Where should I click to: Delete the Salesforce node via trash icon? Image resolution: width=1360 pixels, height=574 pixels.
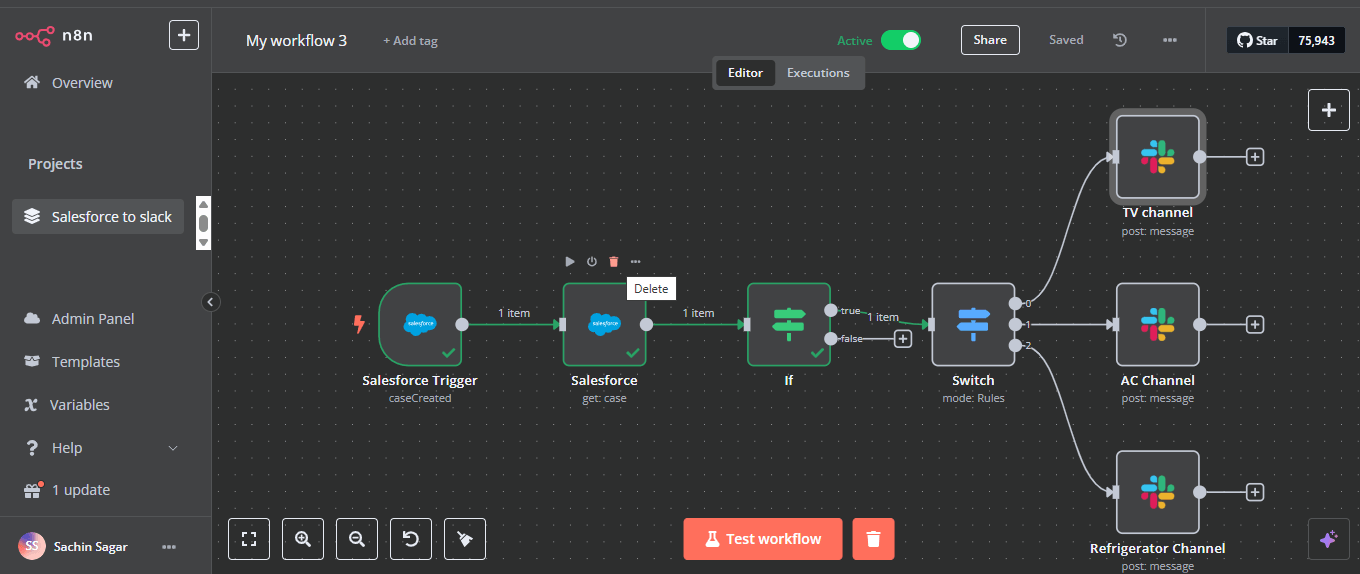[614, 261]
